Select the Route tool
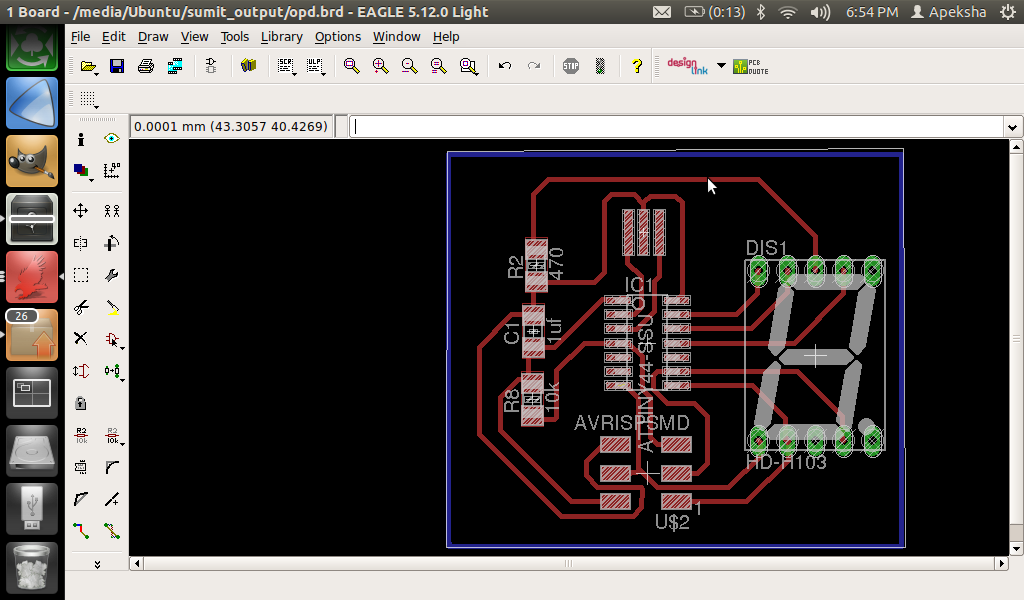Screen dimensions: 1024x600 tap(81, 531)
